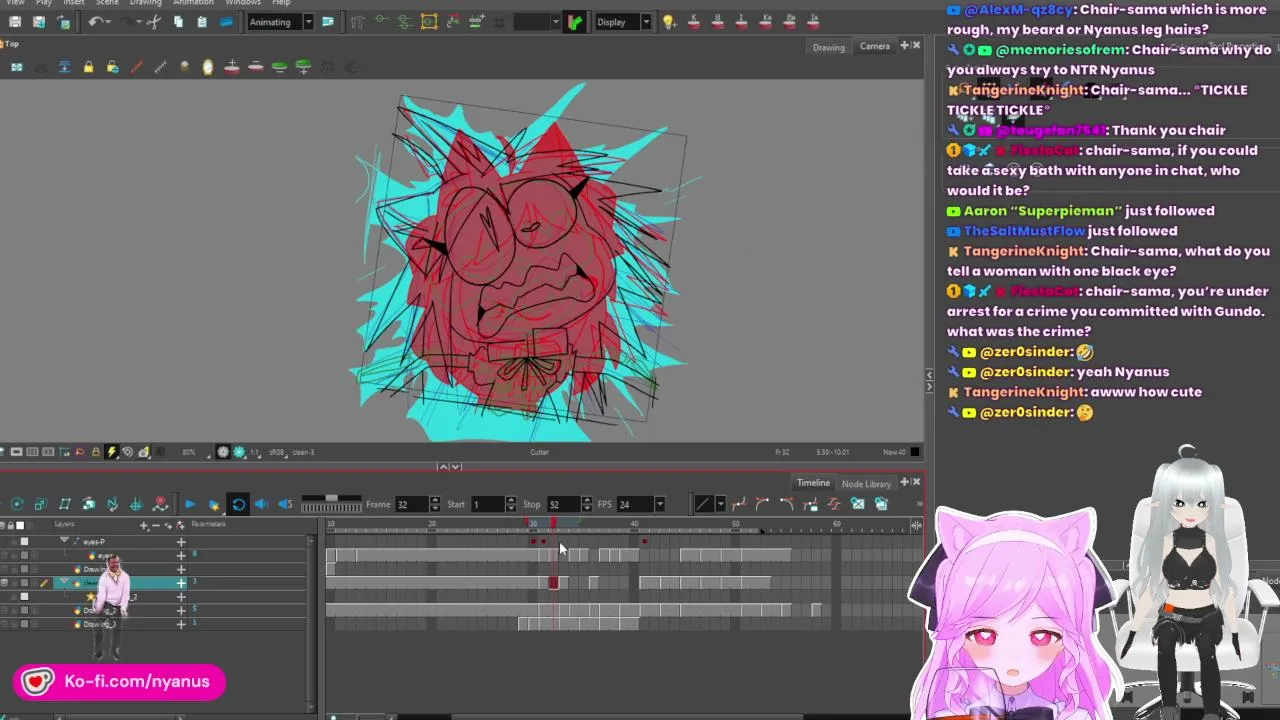Select the Node Library tab
Viewport: 1280px width, 720px height.
[x=866, y=484]
